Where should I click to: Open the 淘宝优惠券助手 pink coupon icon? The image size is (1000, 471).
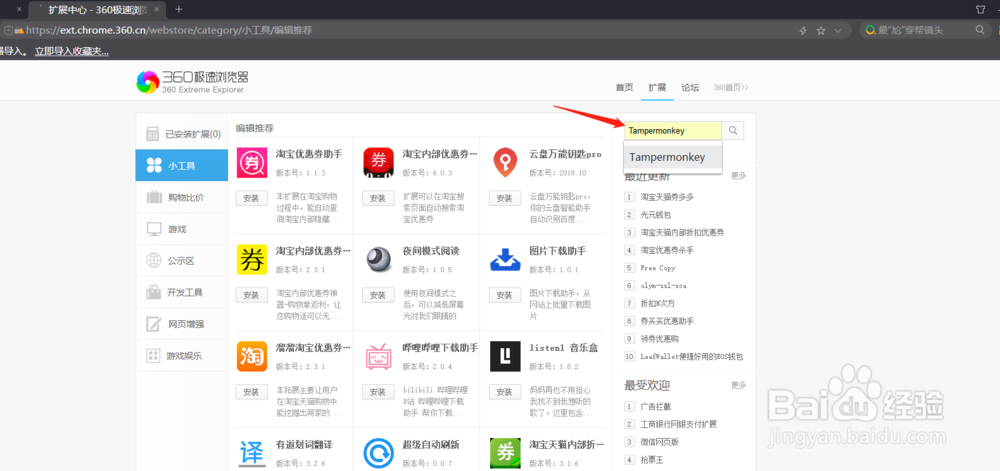tap(252, 163)
